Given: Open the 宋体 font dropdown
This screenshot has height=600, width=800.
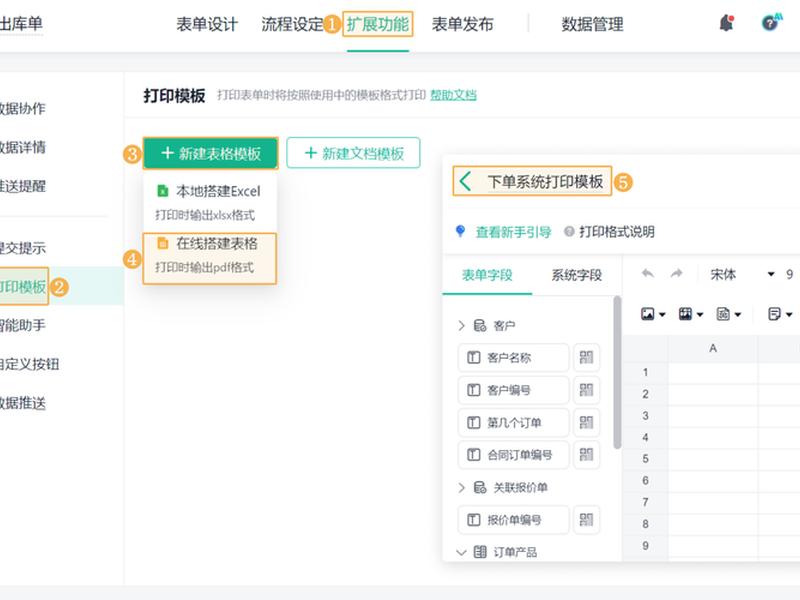Looking at the screenshot, I should pos(771,274).
